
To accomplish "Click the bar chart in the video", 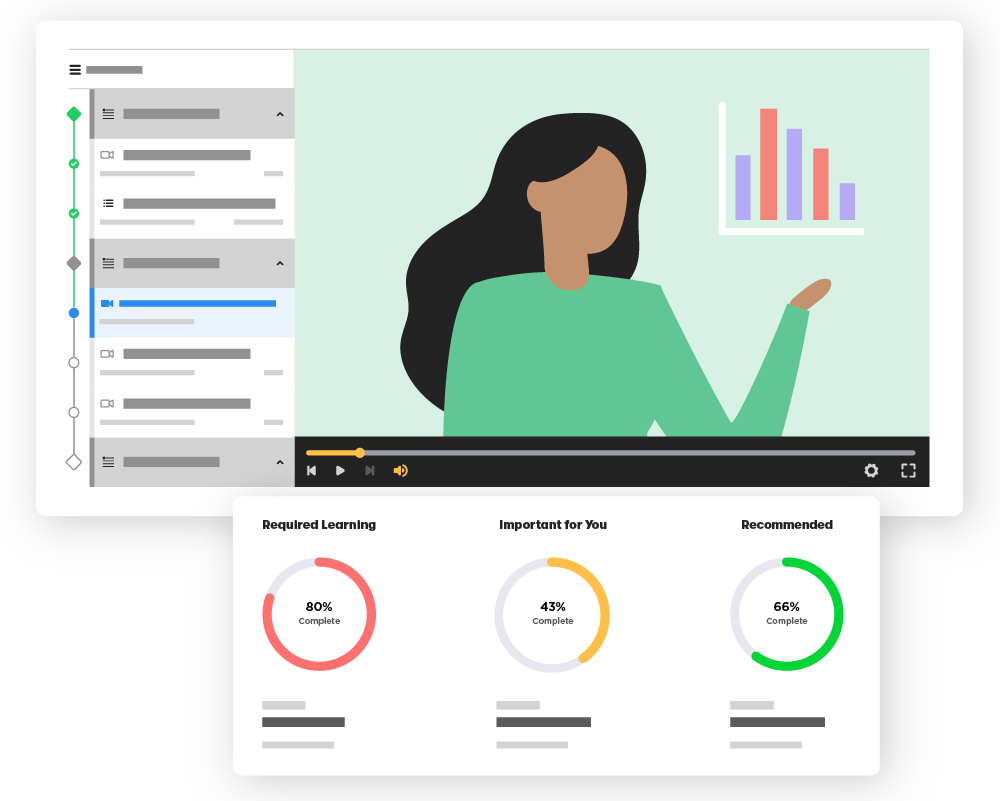I will point(791,169).
